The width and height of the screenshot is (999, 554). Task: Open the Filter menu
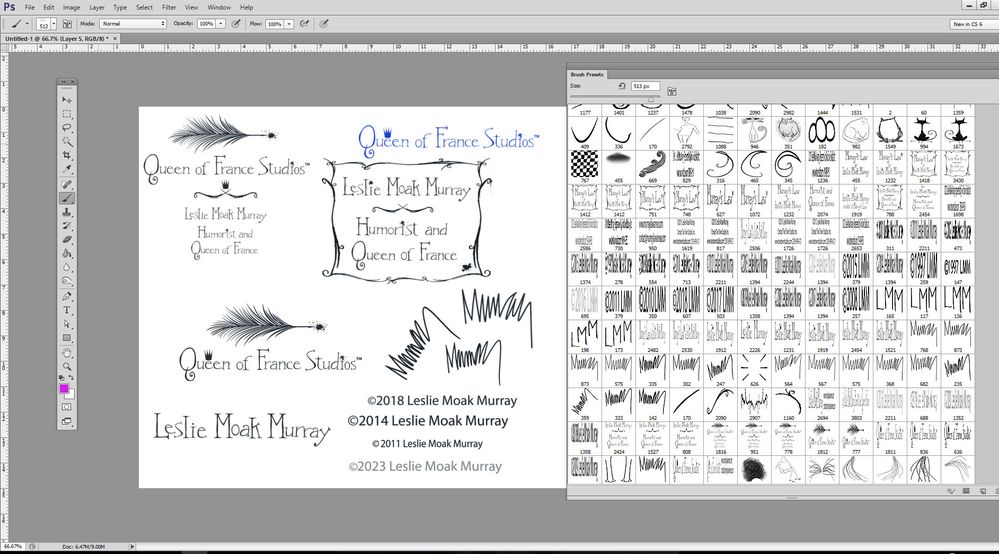(169, 7)
